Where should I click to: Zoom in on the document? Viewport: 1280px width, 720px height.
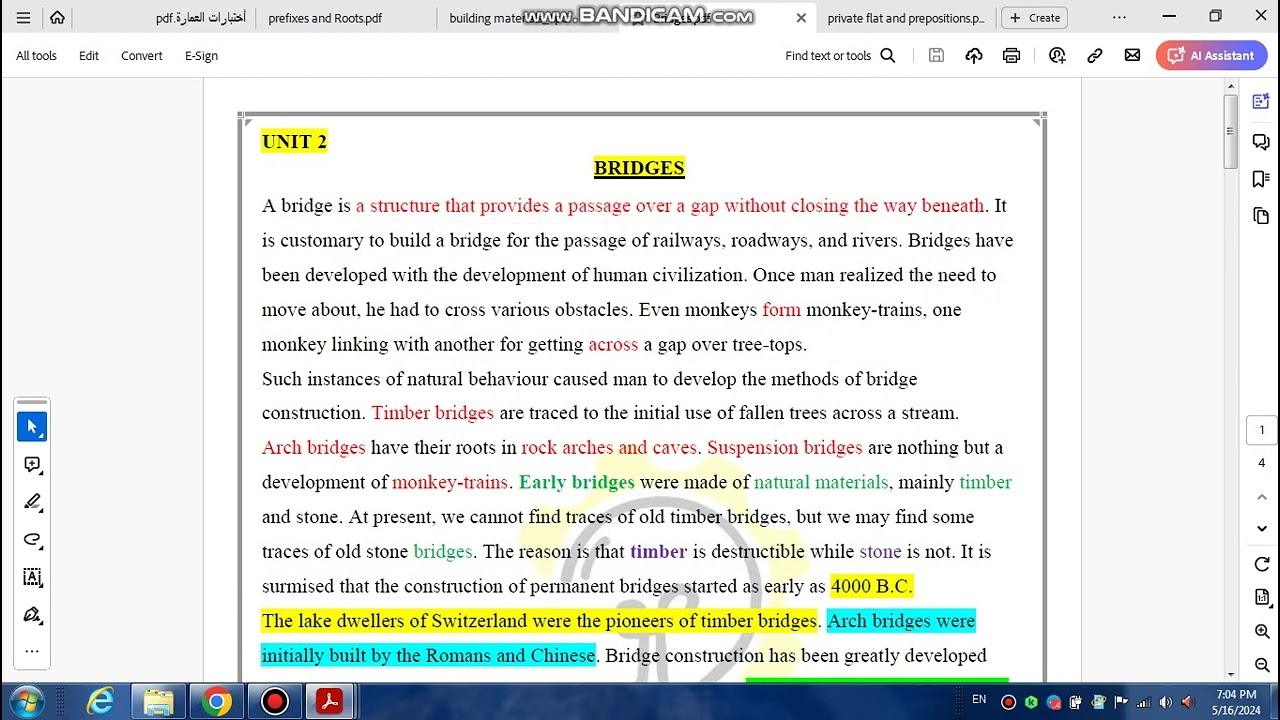tap(1262, 631)
